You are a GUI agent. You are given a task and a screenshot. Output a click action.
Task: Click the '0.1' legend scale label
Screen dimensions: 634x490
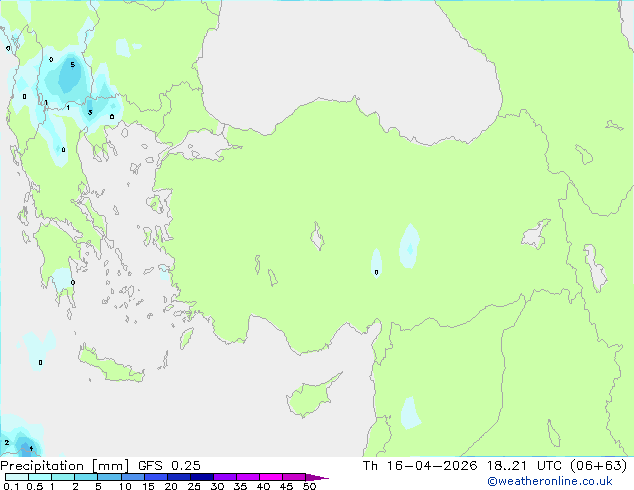[11, 486]
